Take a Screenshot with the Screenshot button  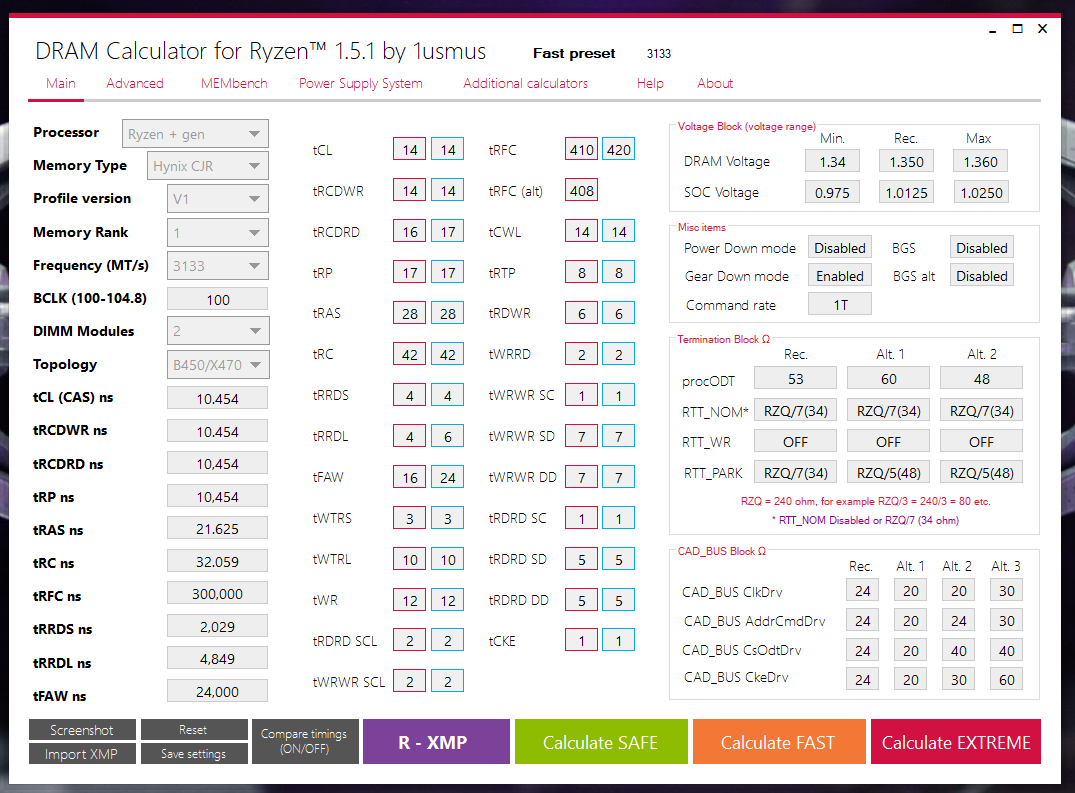(x=82, y=730)
